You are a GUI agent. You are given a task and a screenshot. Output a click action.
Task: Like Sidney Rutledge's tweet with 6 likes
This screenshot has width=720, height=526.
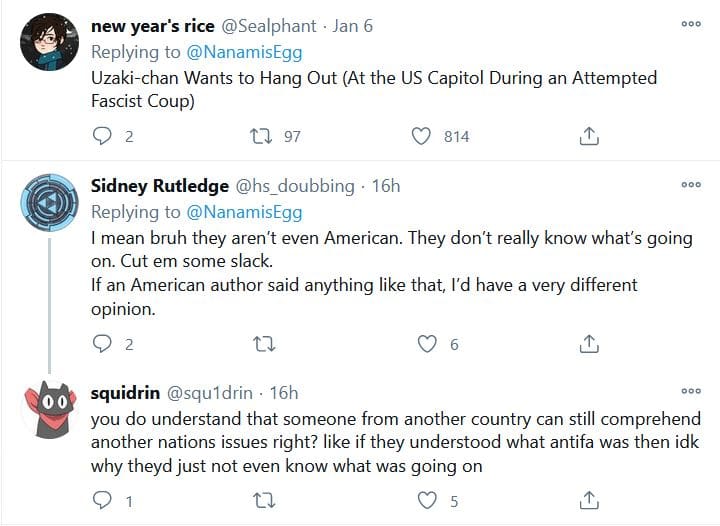428,344
